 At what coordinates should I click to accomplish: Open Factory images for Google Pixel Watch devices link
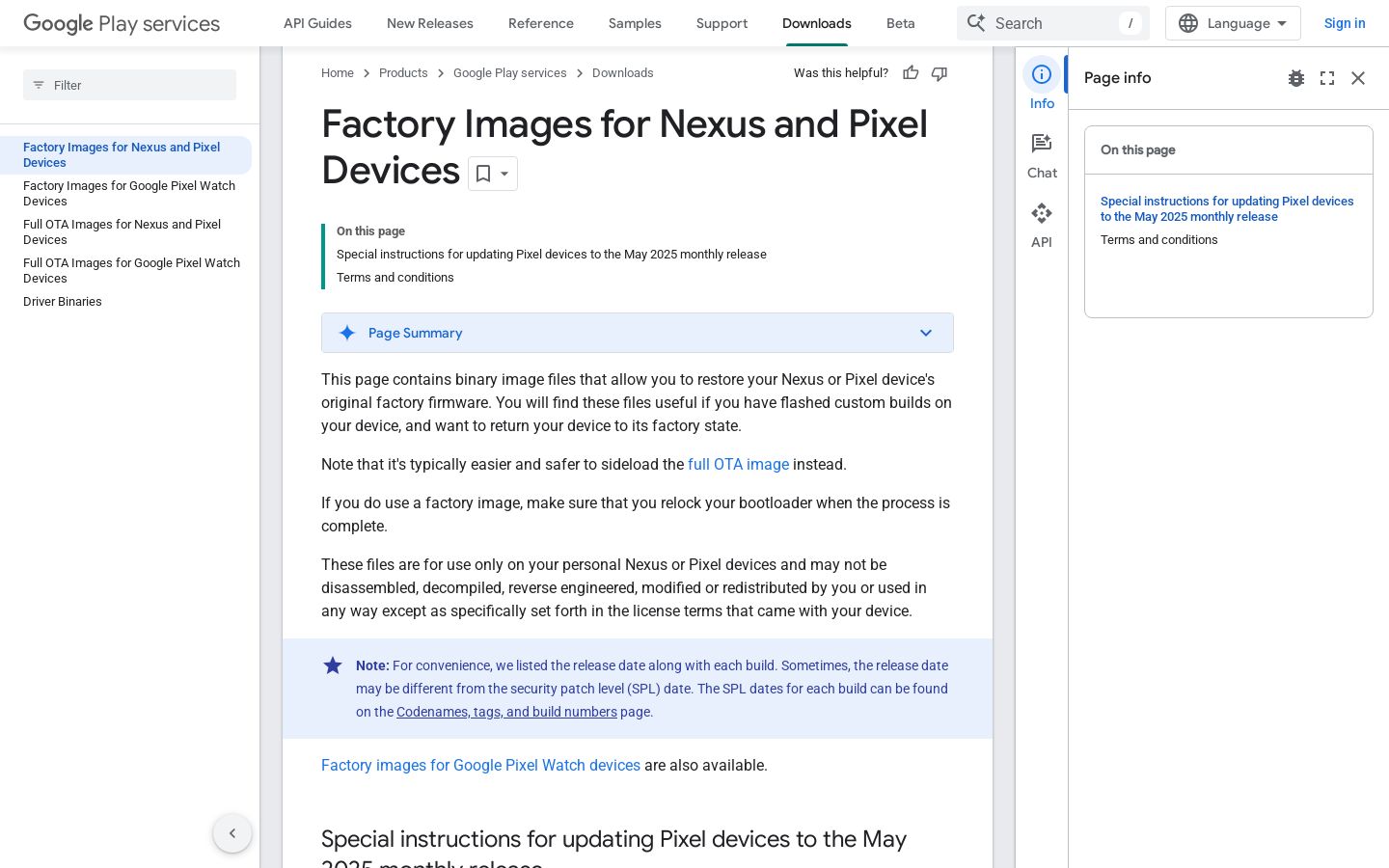point(480,766)
